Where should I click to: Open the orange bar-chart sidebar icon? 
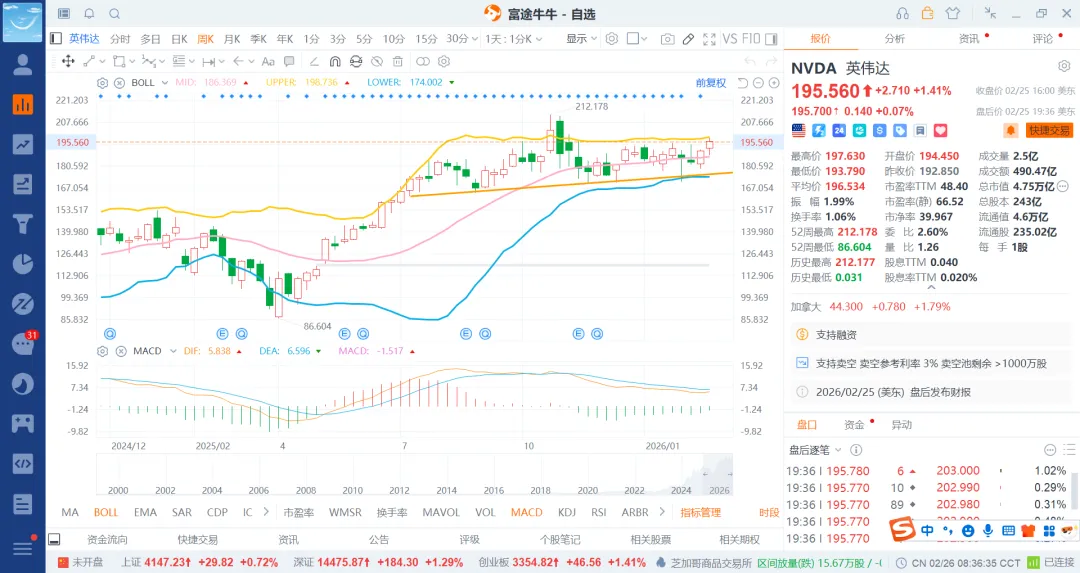pos(23,104)
